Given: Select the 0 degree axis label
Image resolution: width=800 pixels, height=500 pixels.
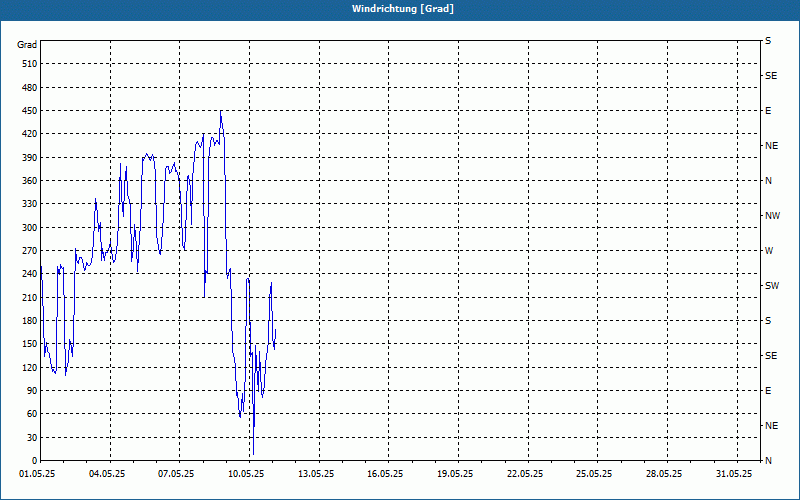Looking at the screenshot, I should (x=34, y=461).
